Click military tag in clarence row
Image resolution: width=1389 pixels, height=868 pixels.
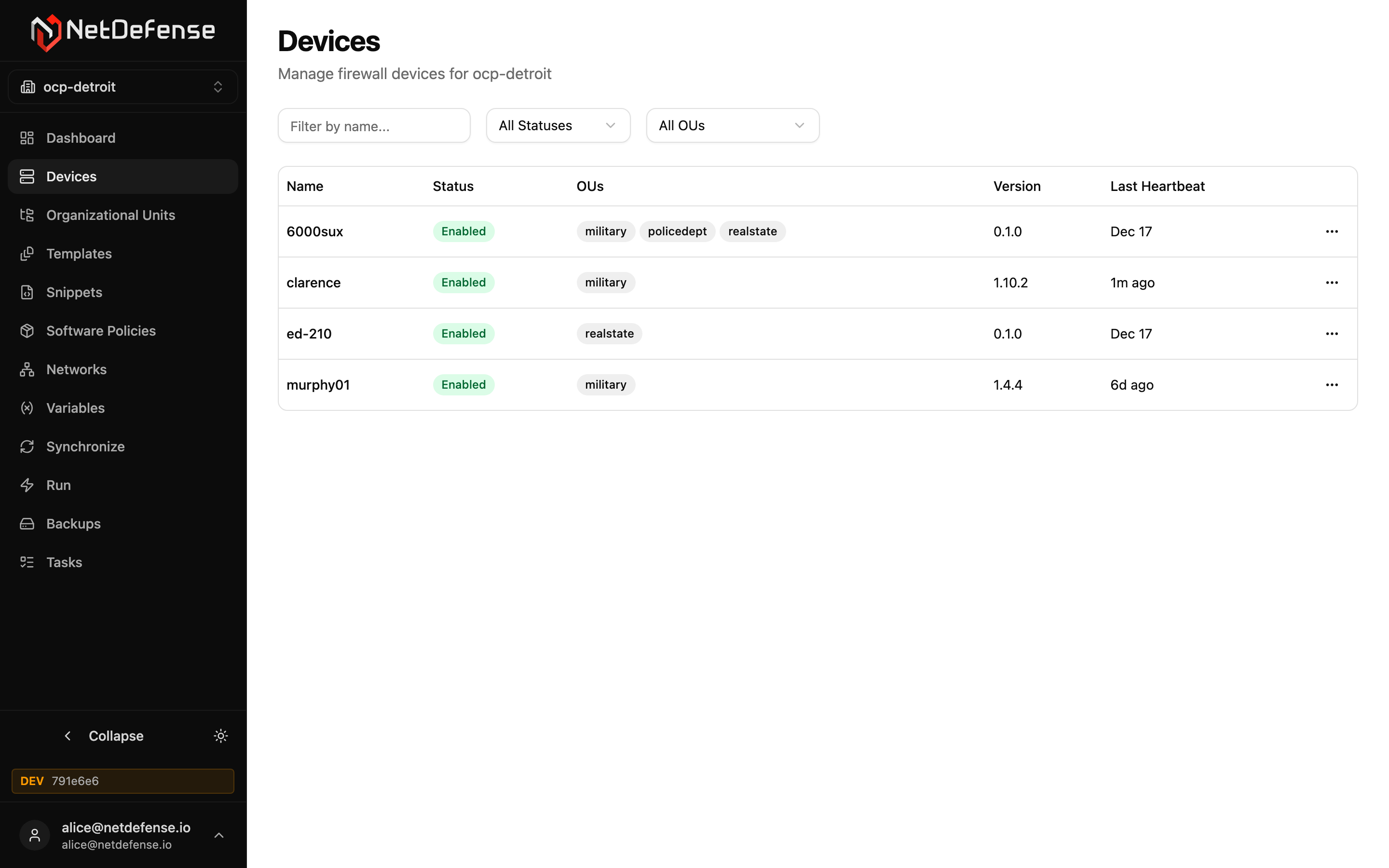[606, 283]
